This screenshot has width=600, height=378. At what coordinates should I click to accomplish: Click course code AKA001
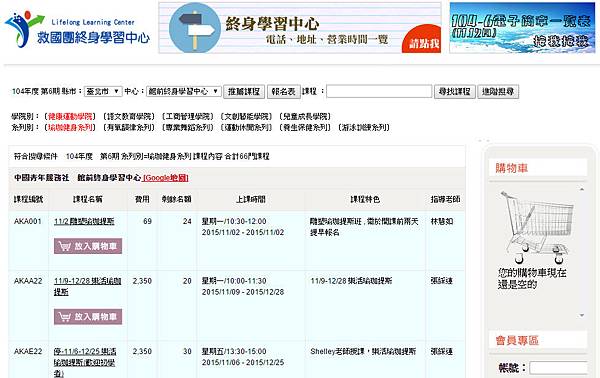coord(28,221)
